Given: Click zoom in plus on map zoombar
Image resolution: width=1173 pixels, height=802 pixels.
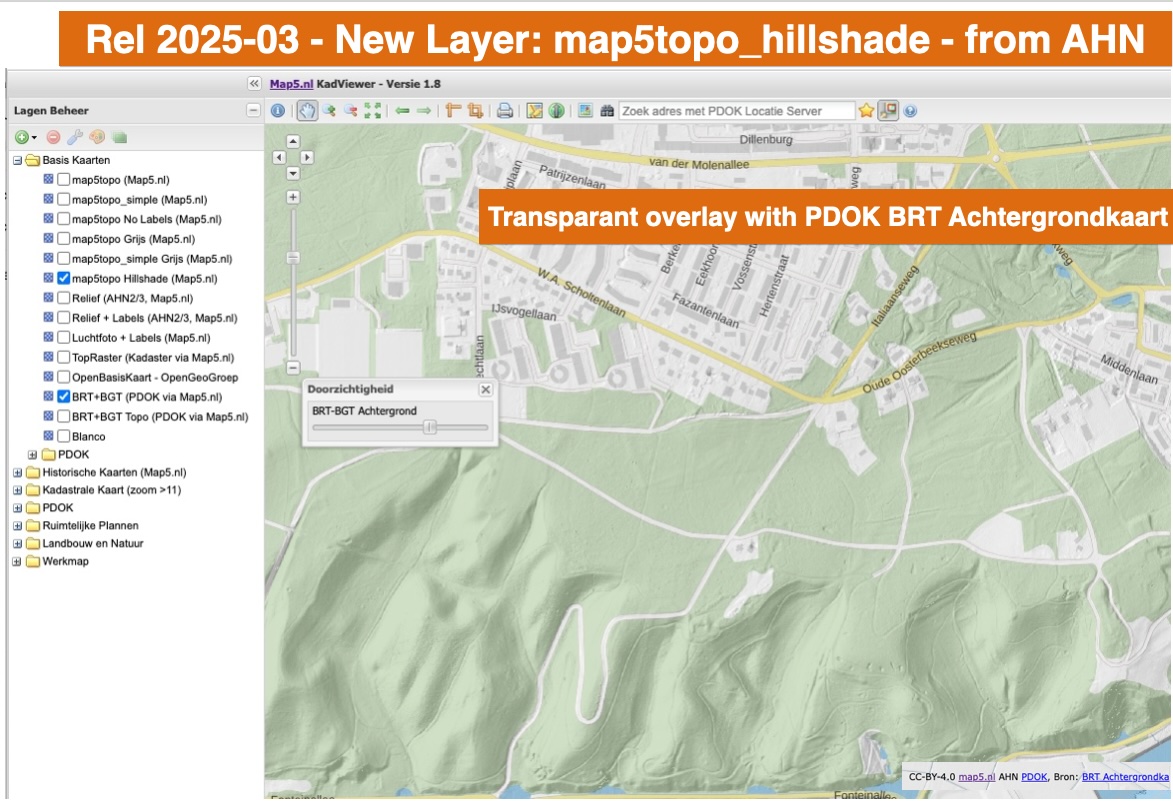Looking at the screenshot, I should pyautogui.click(x=293, y=198).
